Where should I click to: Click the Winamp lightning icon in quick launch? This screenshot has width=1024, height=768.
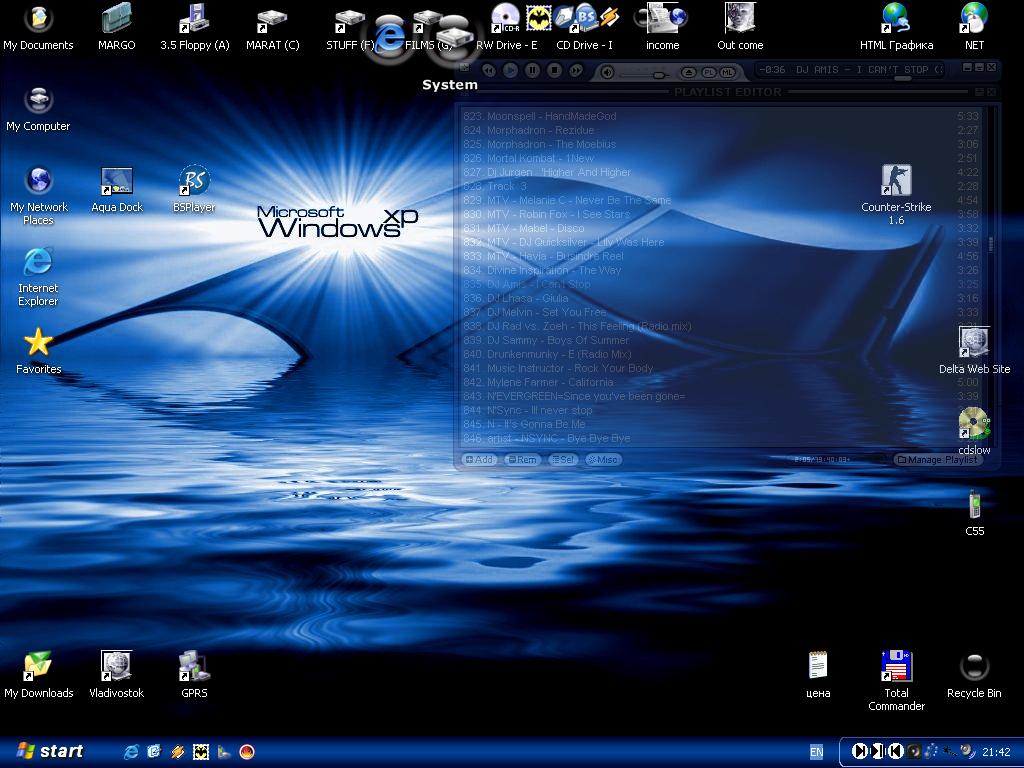pyautogui.click(x=178, y=752)
